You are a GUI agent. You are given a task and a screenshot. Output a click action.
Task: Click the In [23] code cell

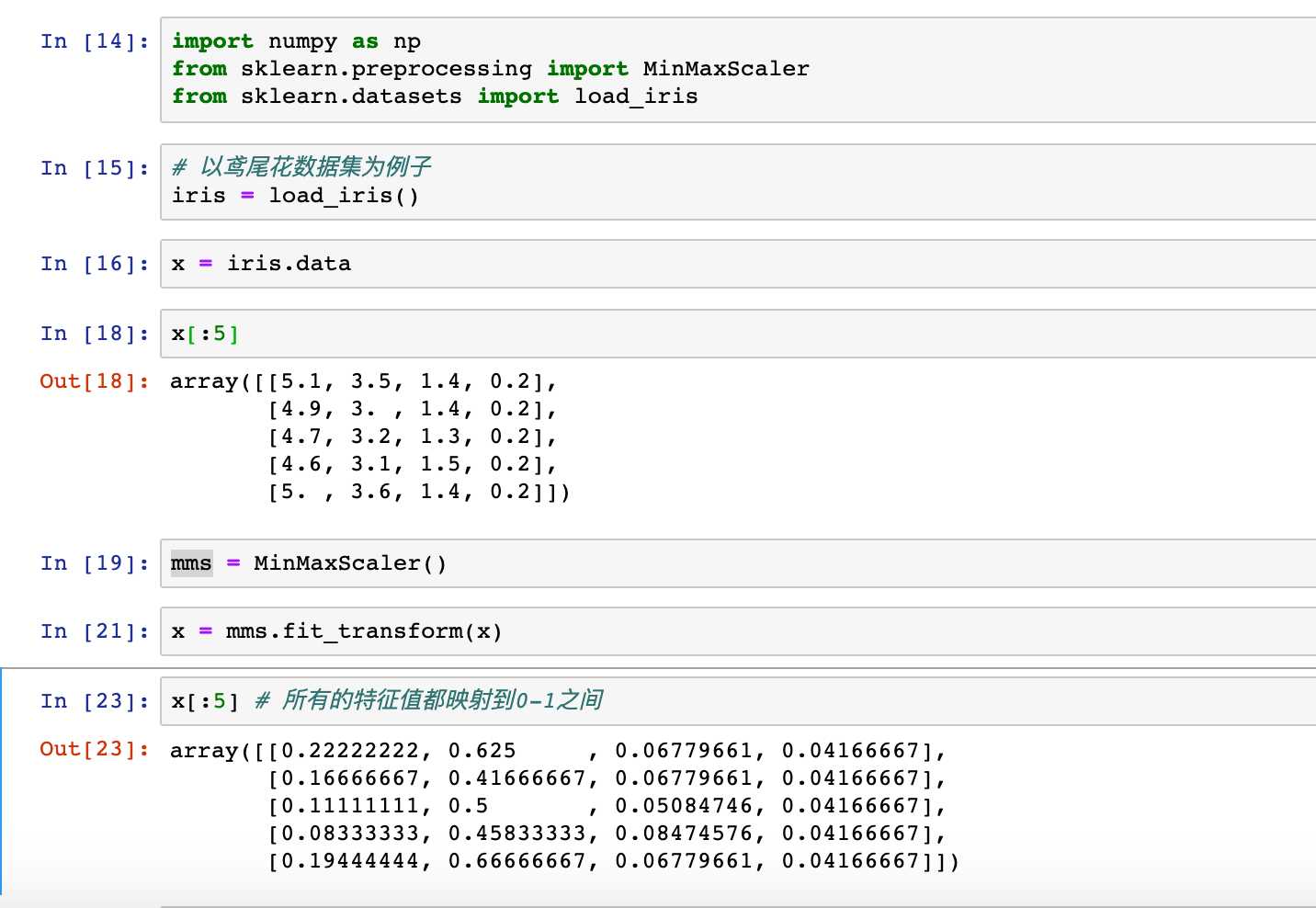click(738, 701)
